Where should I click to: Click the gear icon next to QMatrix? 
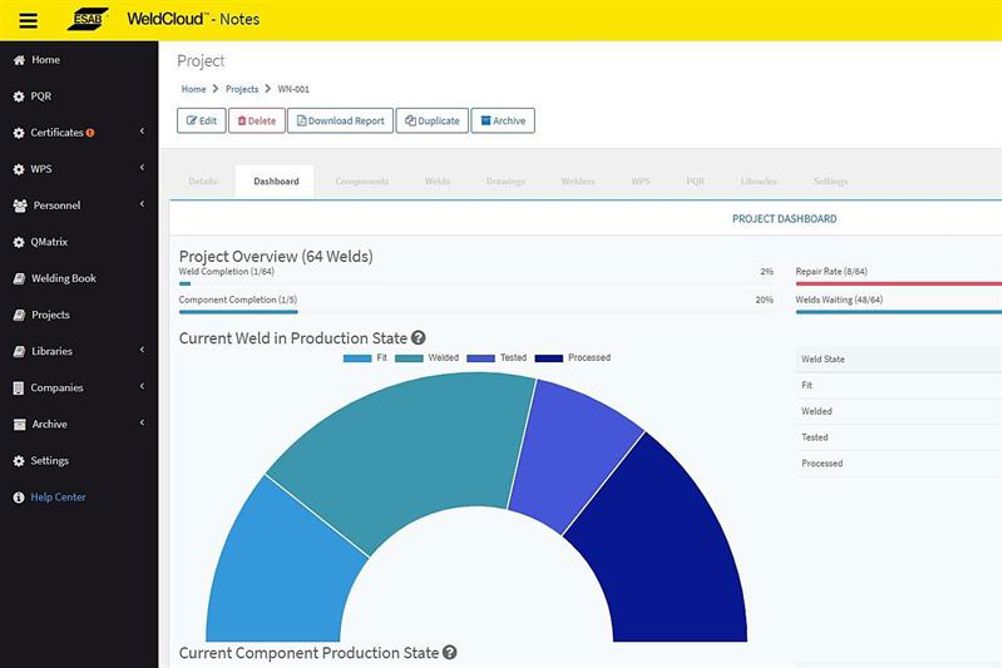(x=19, y=242)
